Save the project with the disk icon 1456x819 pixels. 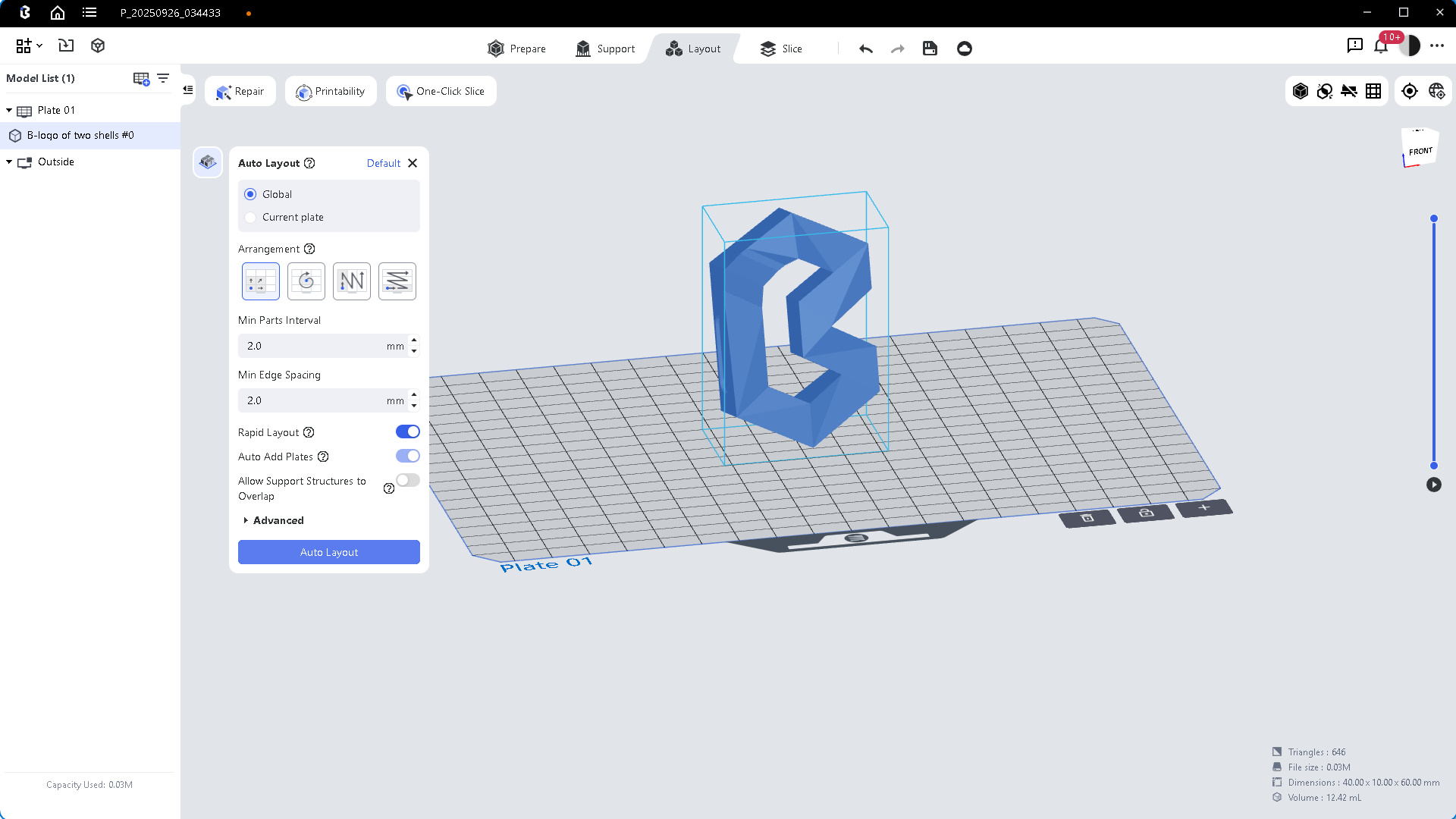(930, 49)
